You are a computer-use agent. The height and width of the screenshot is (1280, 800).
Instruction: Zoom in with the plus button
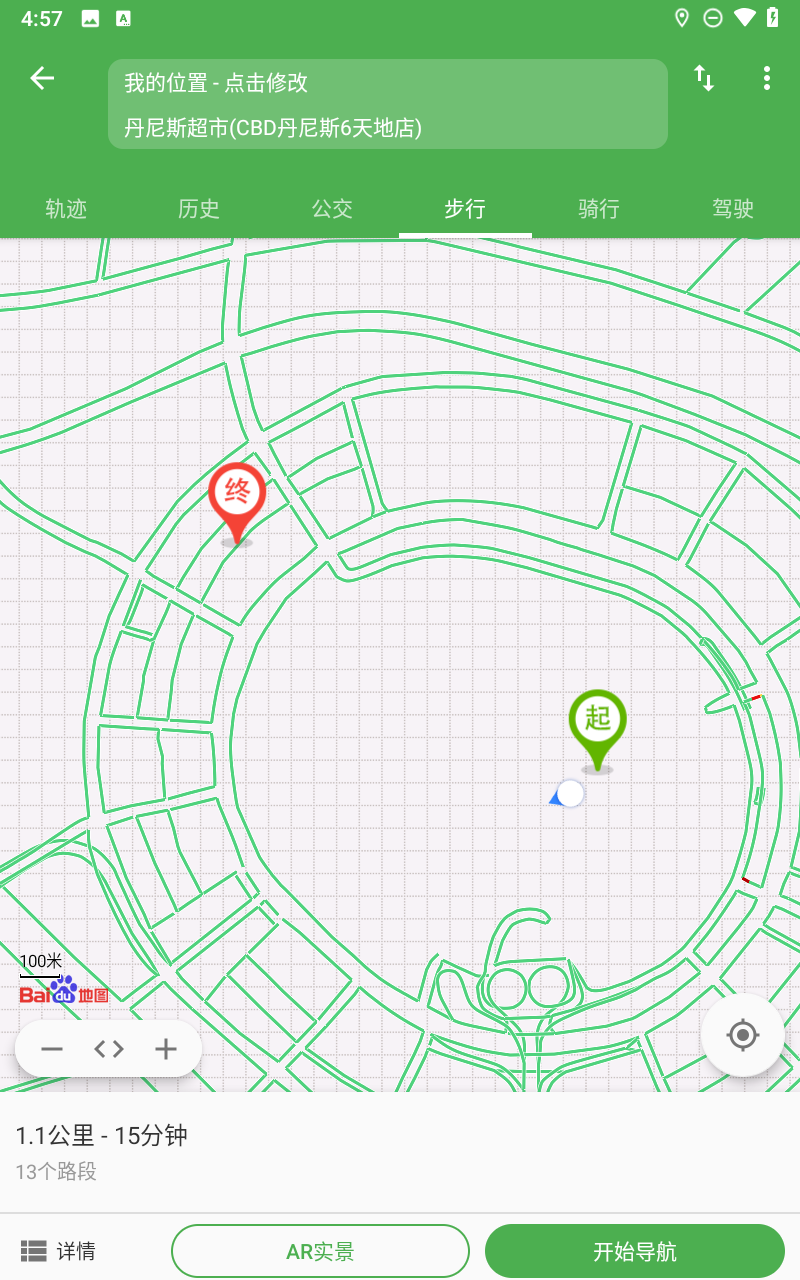pos(165,1049)
